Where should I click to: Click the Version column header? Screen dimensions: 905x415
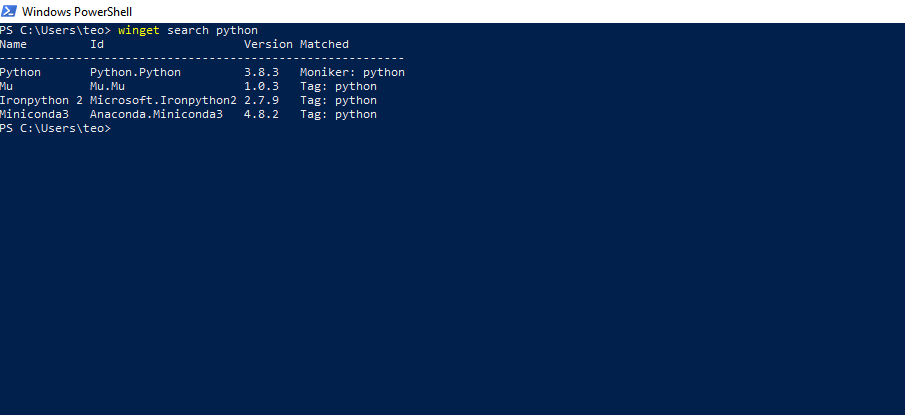[268, 44]
